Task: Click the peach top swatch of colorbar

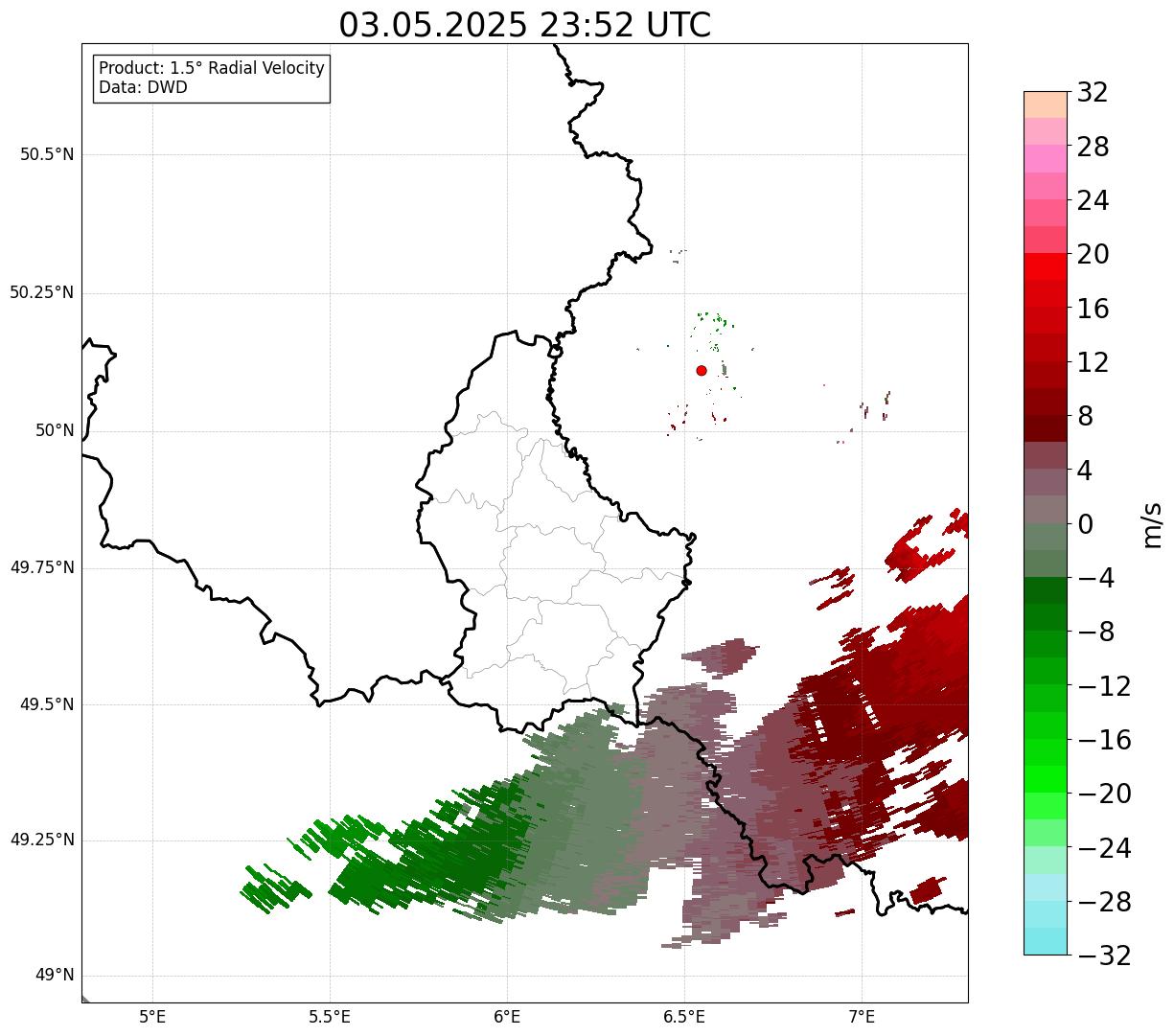Action: click(x=1046, y=104)
